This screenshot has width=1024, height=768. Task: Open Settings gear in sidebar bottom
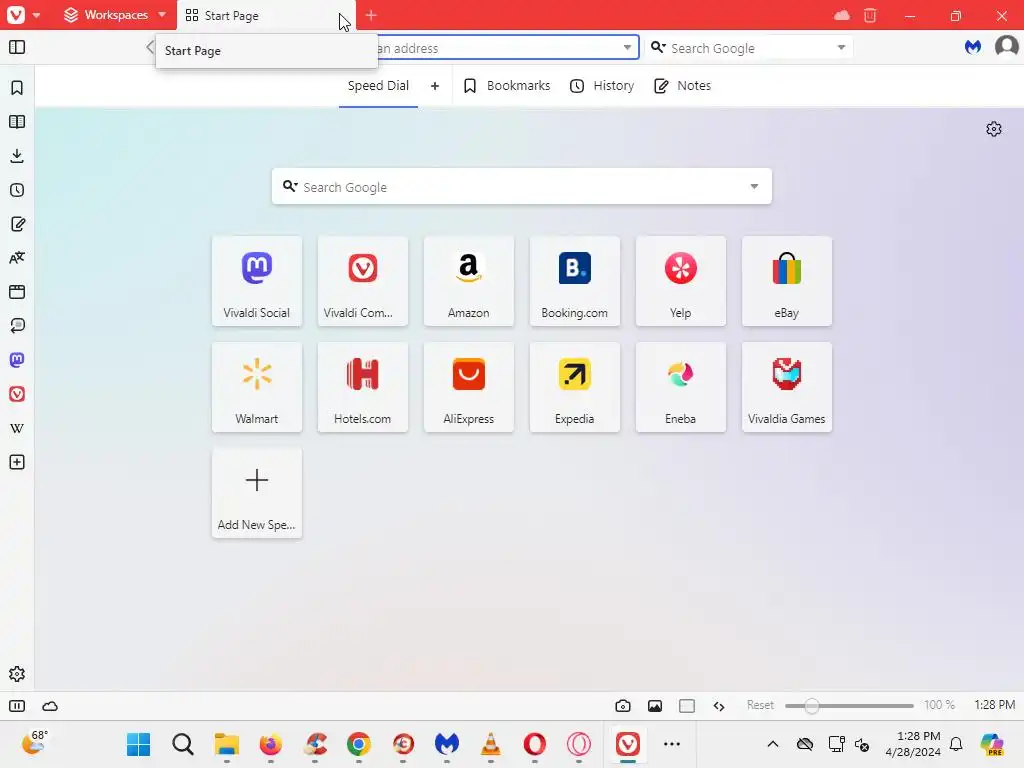click(x=17, y=674)
